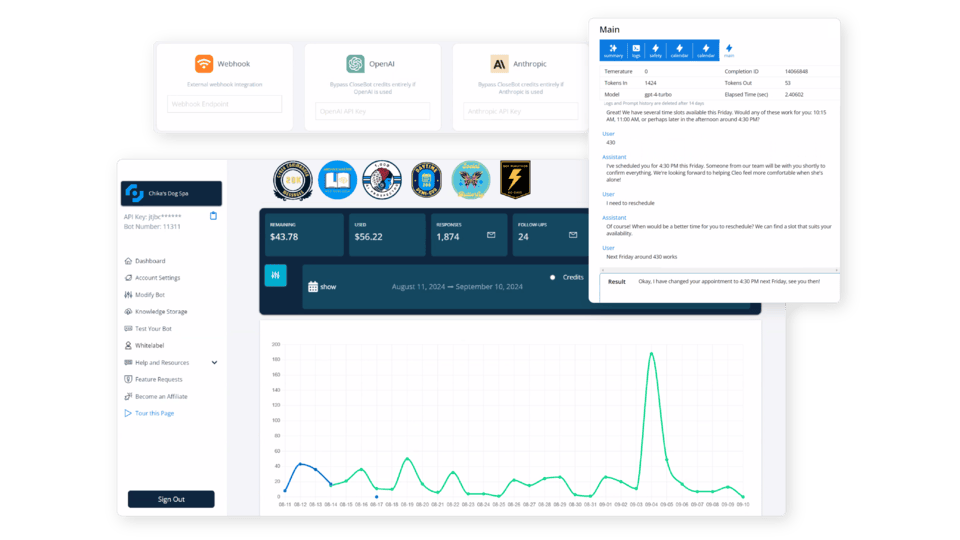The height and width of the screenshot is (540, 960).
Task: Click the chart peak point at 09-04
Action: pos(651,353)
